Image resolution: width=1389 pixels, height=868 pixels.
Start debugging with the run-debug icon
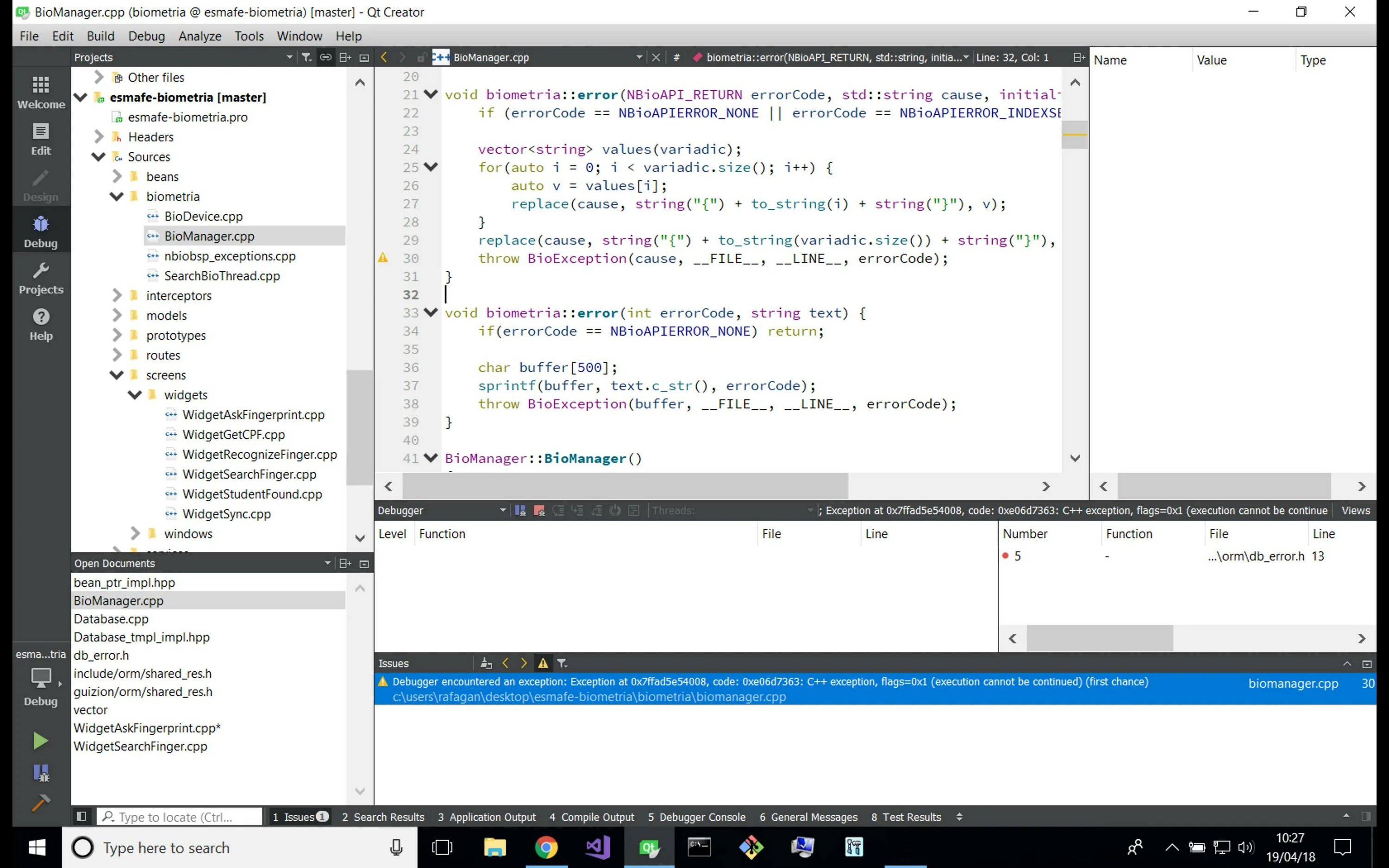click(x=40, y=773)
